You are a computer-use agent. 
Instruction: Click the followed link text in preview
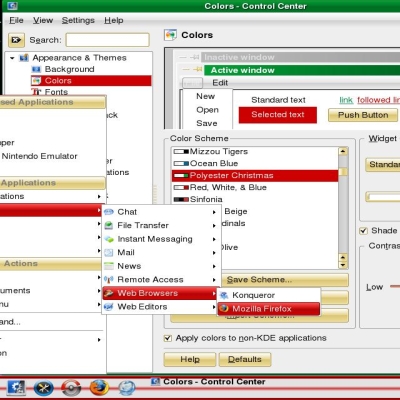point(378,100)
